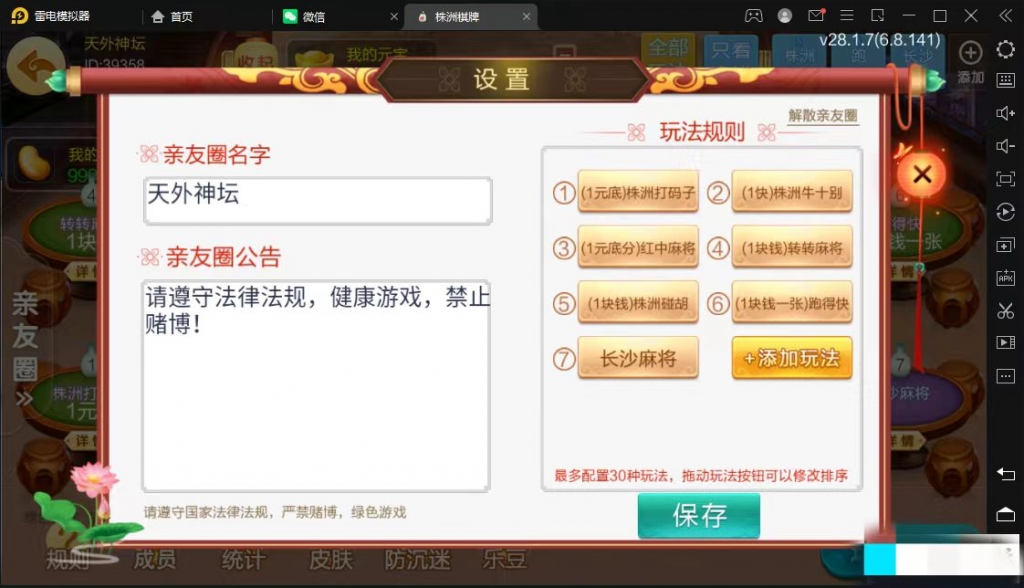Image resolution: width=1024 pixels, height=588 pixels.
Task: Click the 添加玩法 add gameplay button
Action: (792, 358)
